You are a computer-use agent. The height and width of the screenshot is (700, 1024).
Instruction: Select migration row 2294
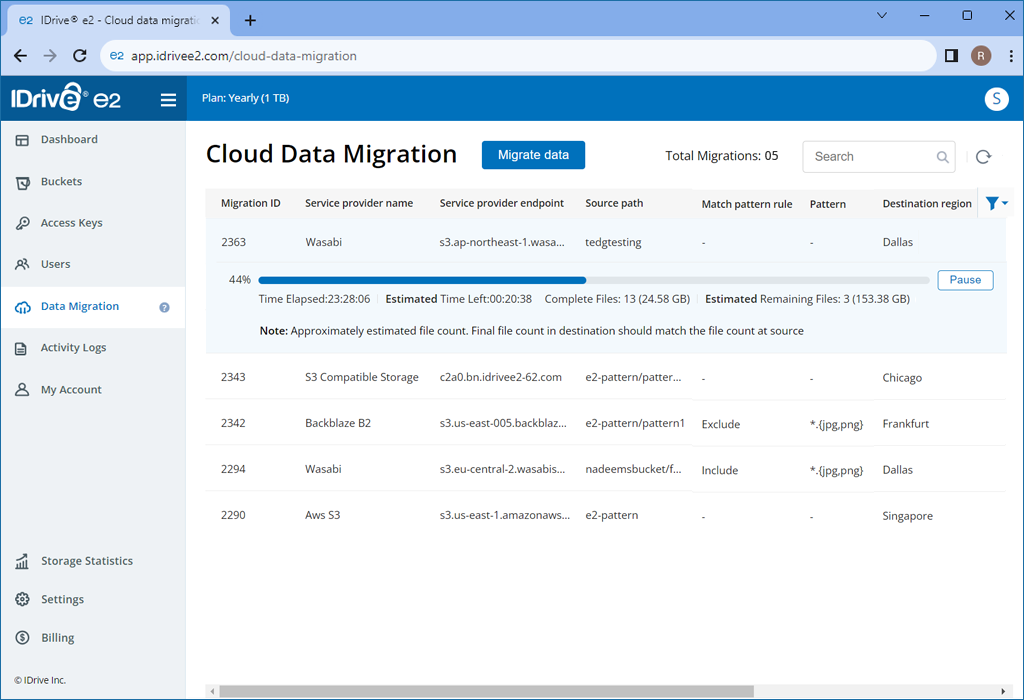pyautogui.click(x=605, y=469)
